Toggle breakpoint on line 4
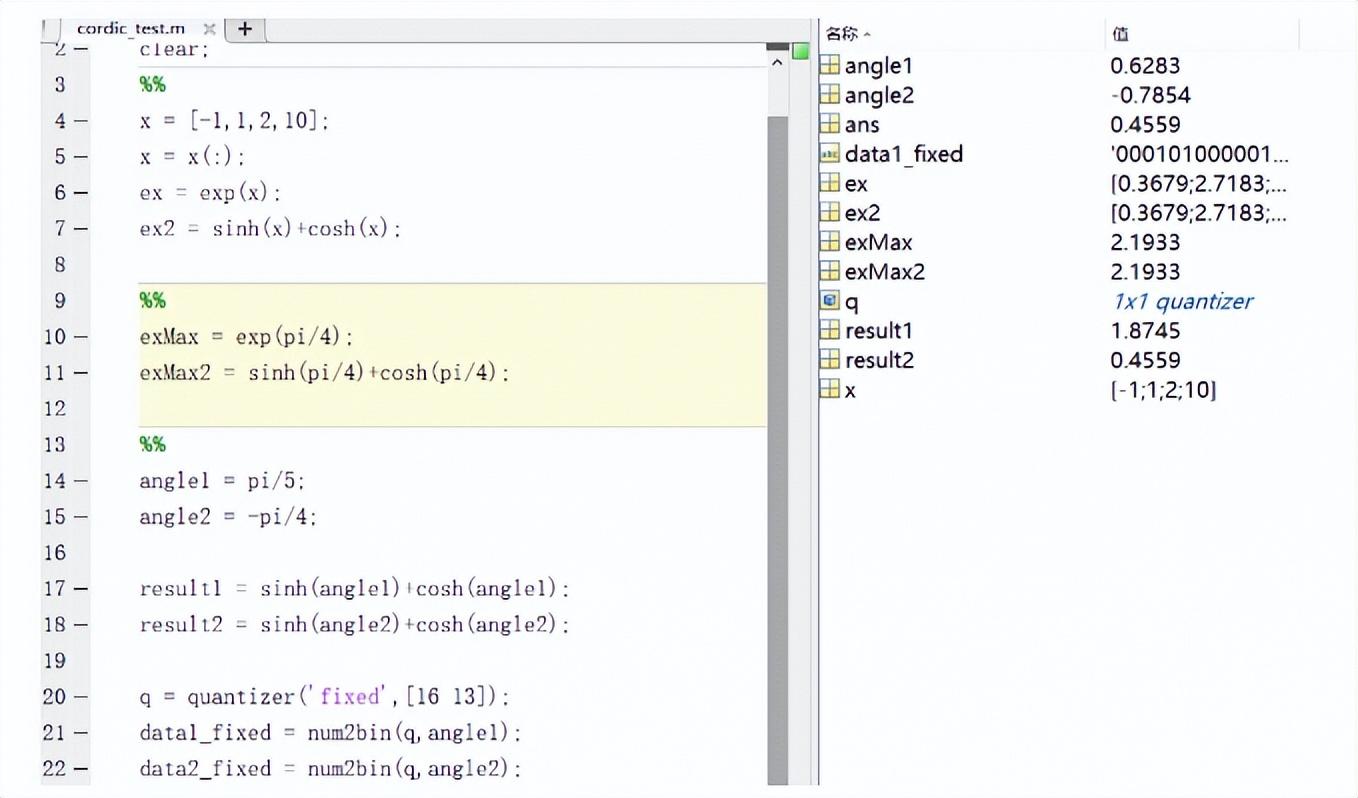The width and height of the screenshot is (1358, 798). click(80, 121)
